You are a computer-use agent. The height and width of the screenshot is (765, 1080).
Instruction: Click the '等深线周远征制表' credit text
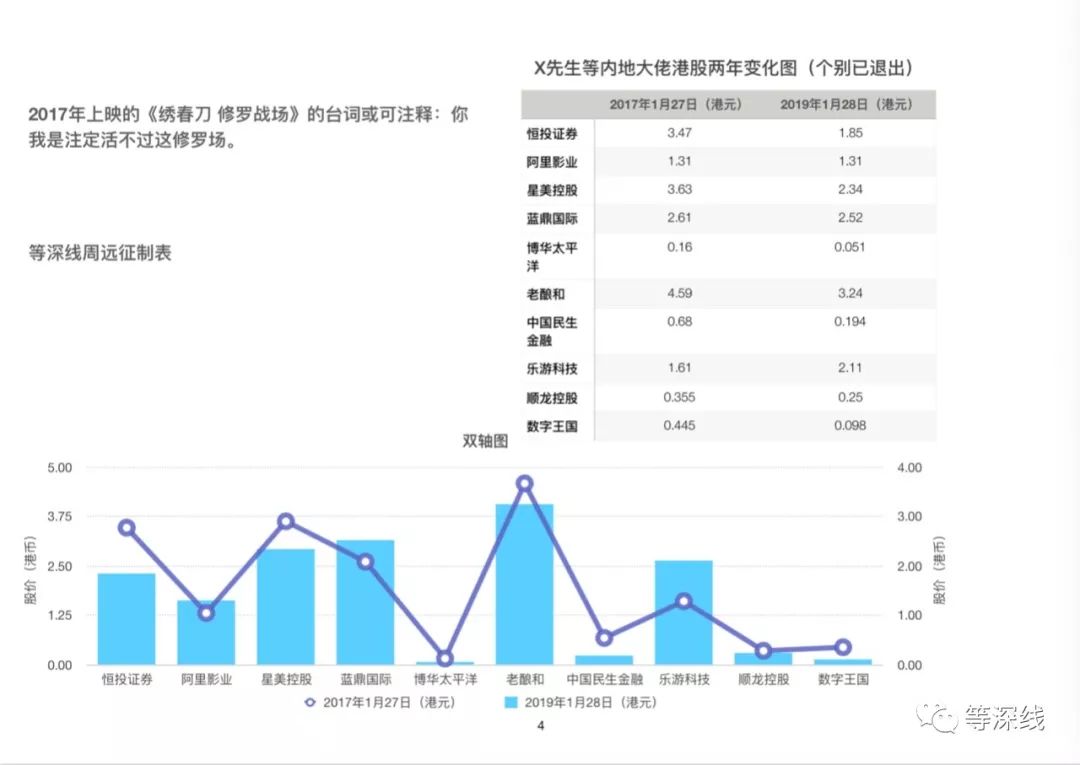tap(100, 253)
